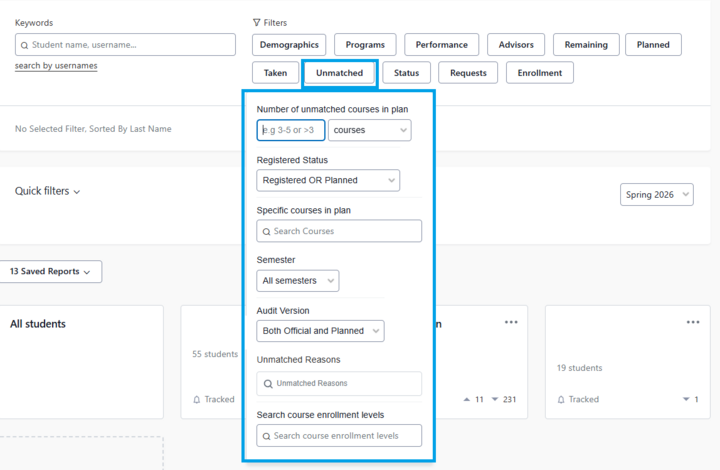720x470 pixels.
Task: Click the 55 students text
Action: (215, 354)
